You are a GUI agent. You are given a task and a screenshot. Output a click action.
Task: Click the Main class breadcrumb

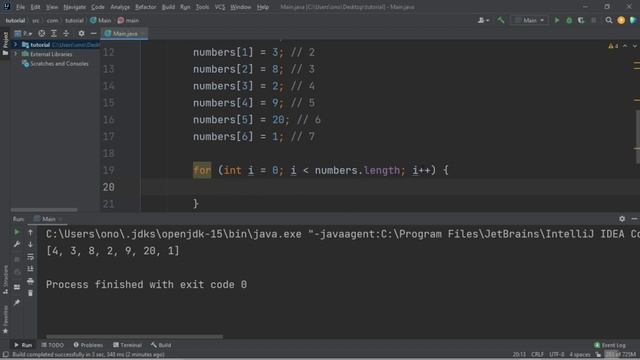100,20
